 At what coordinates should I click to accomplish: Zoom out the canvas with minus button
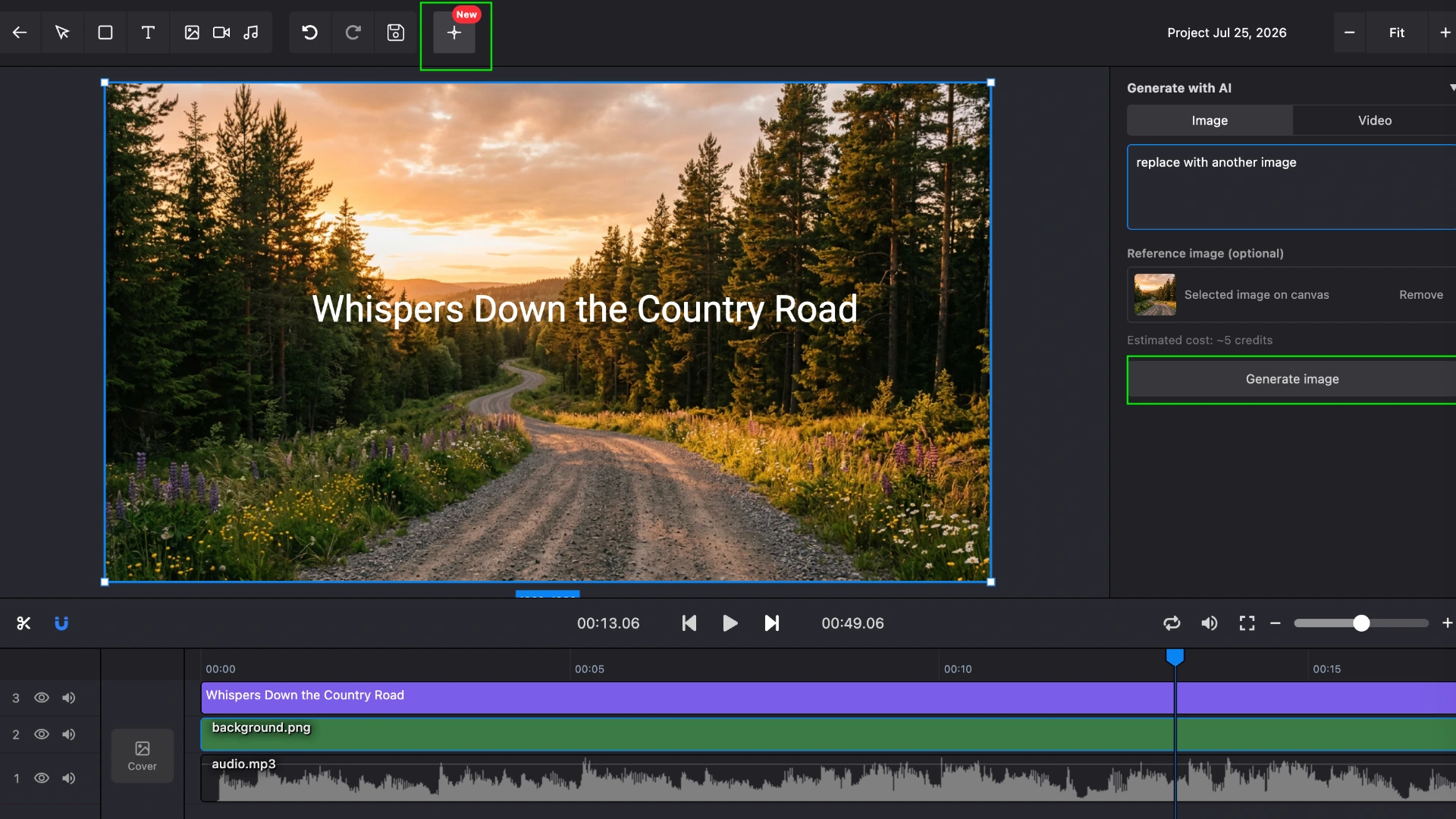[1349, 33]
